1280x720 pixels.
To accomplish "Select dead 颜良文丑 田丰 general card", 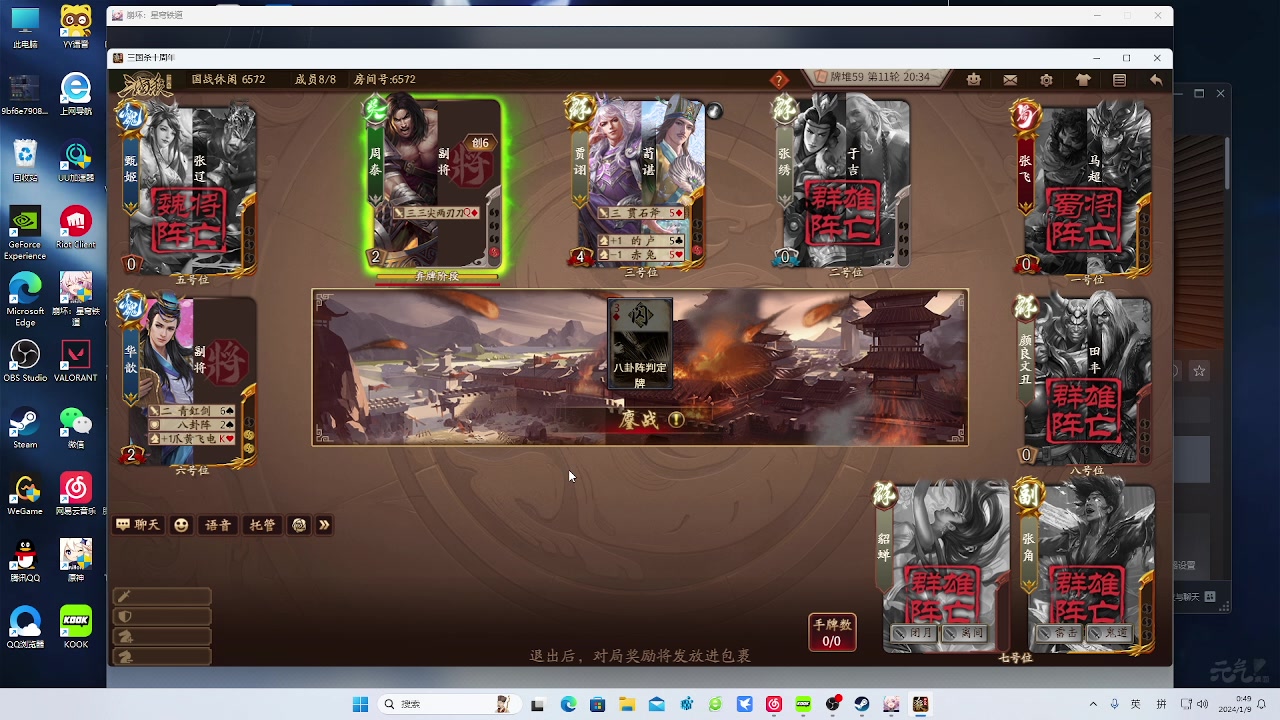I will coord(1086,380).
